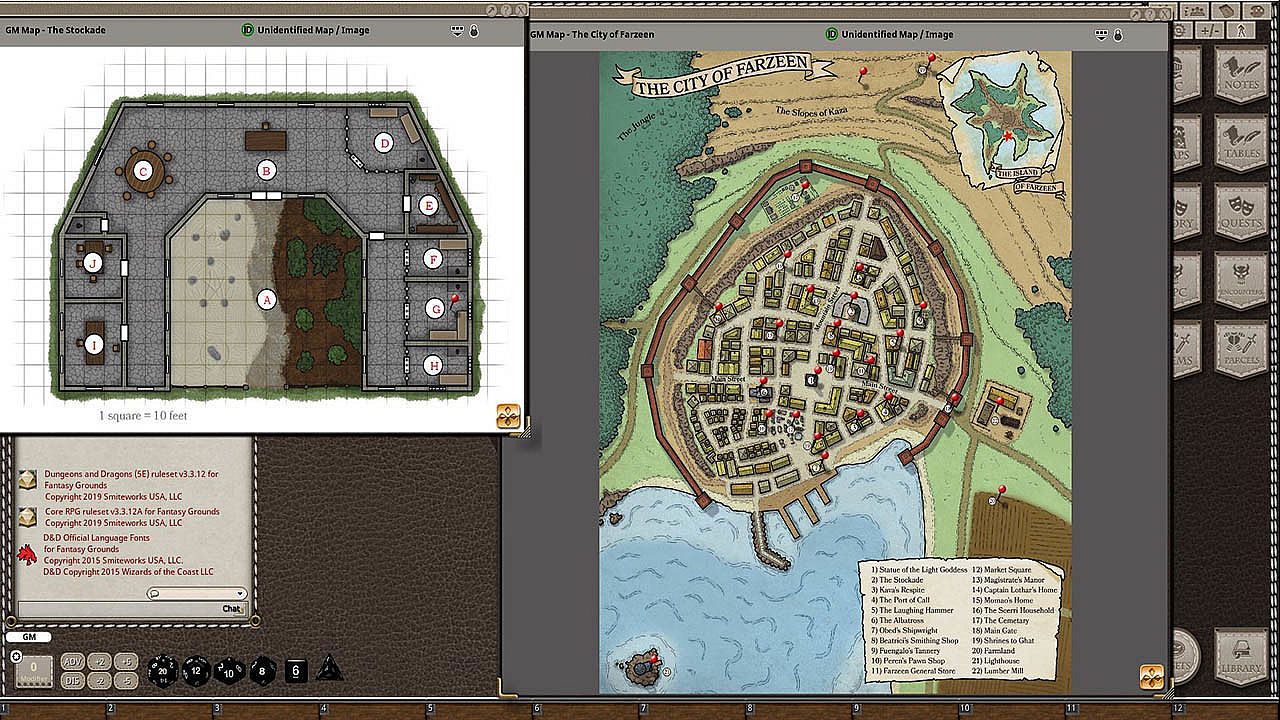1280x720 pixels.
Task: Open the Encounters sidebar panel
Action: tap(1241, 280)
